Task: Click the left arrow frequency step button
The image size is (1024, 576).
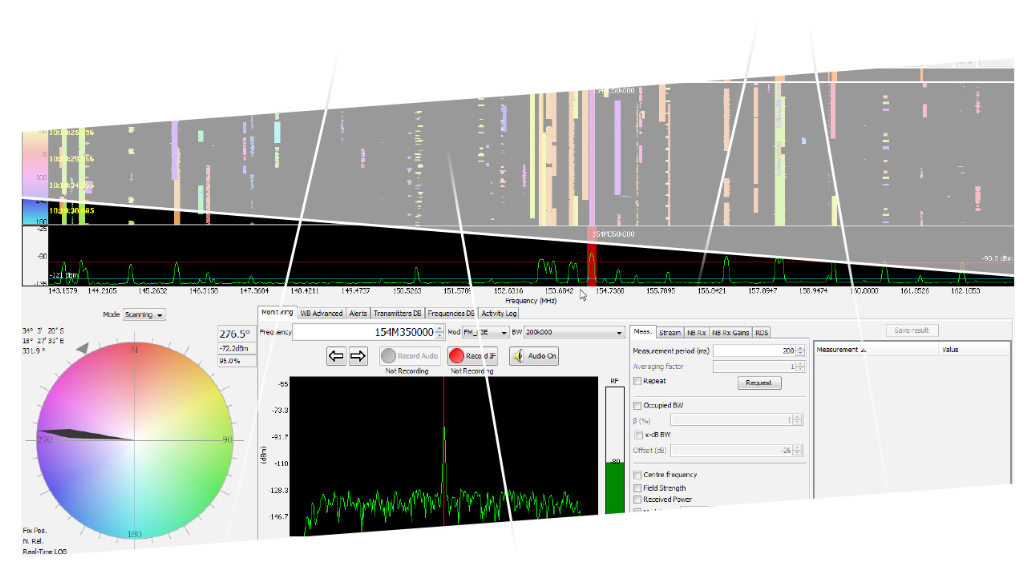Action: pyautogui.click(x=336, y=356)
